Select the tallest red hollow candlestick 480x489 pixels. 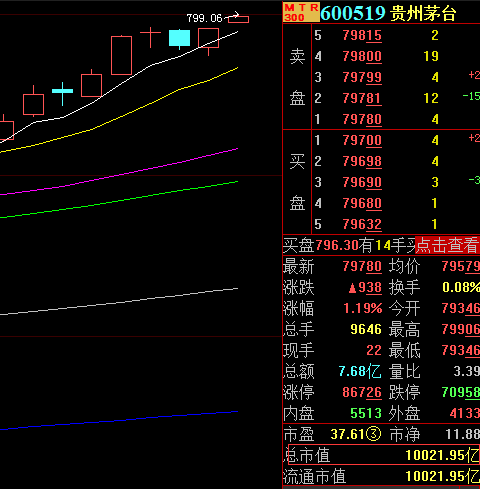click(x=121, y=55)
